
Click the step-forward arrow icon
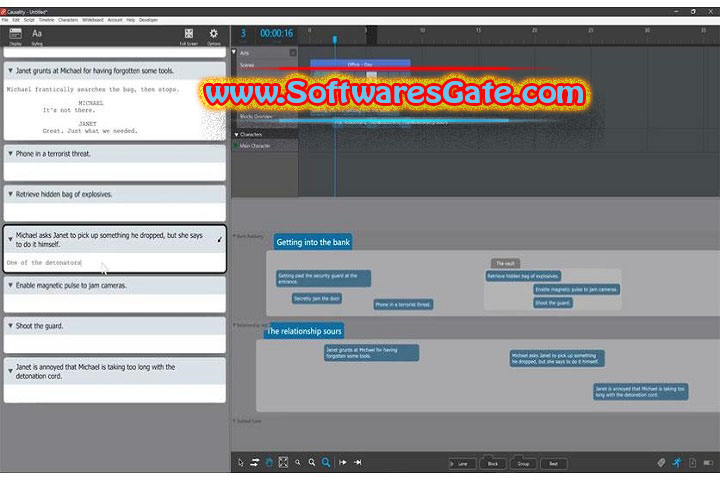pos(343,463)
